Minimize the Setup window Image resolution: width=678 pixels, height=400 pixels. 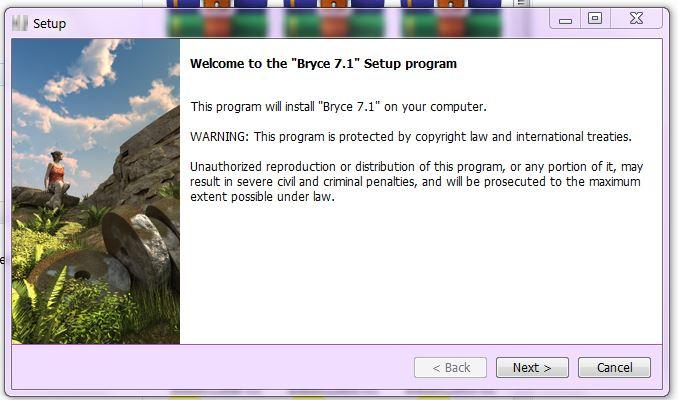click(565, 19)
